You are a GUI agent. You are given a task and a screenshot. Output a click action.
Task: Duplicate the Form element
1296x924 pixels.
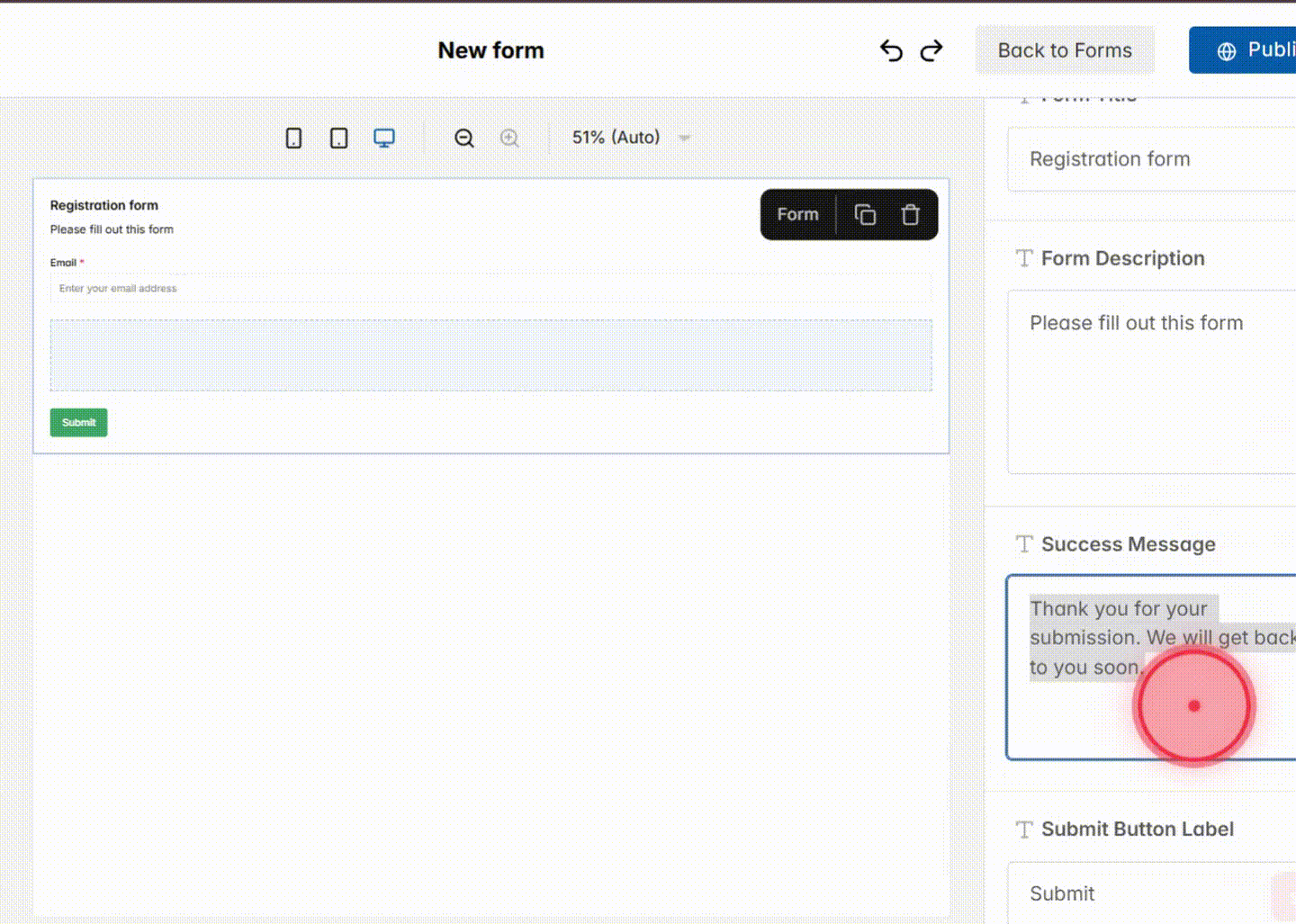pyautogui.click(x=865, y=214)
